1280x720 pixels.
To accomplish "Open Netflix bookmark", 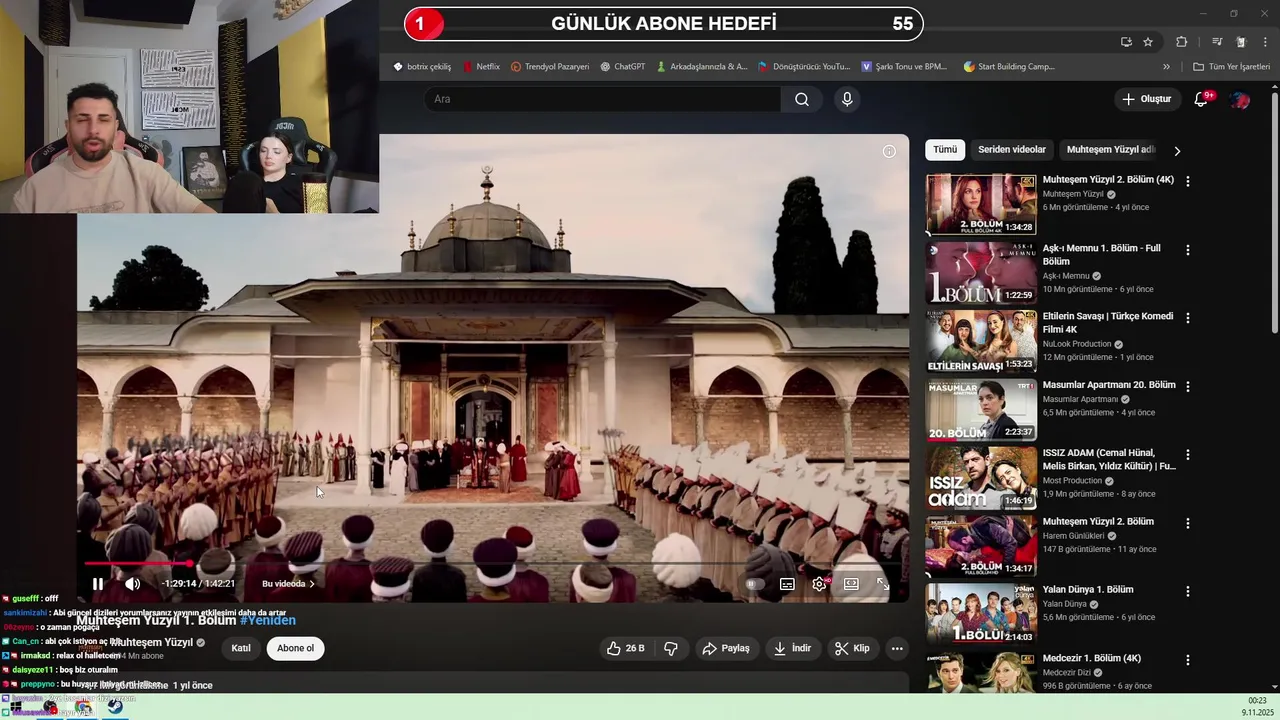I will click(x=481, y=67).
